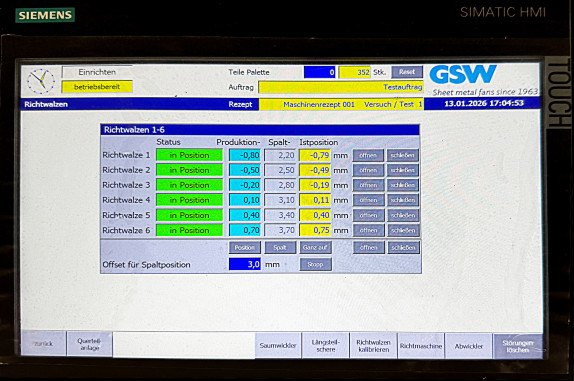Viewport: 574px width, 381px height.
Task: Click the Maschinenrezept 001 Rezept field
Action: coord(341,104)
